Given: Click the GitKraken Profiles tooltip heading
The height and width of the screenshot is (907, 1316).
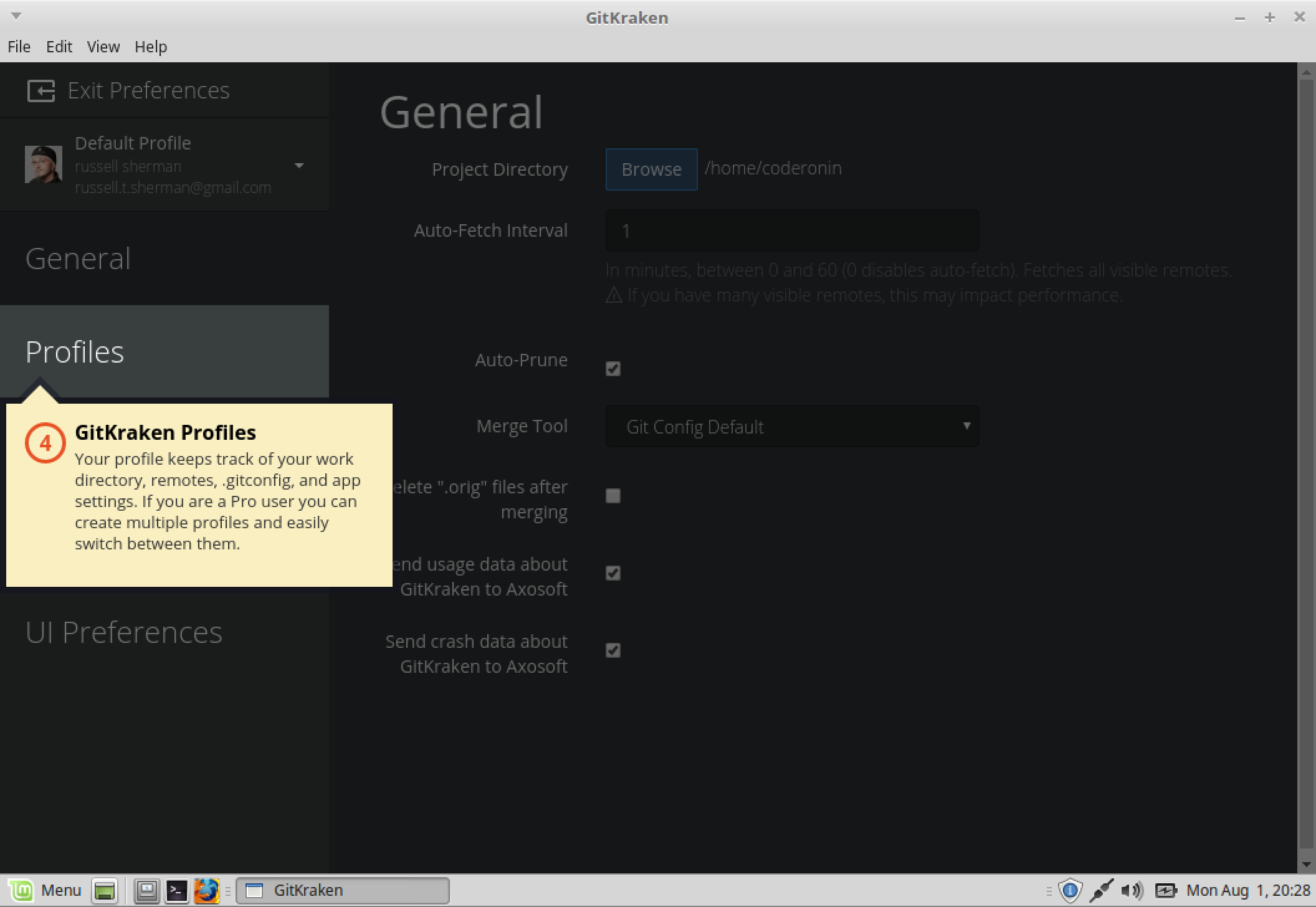Looking at the screenshot, I should [166, 432].
